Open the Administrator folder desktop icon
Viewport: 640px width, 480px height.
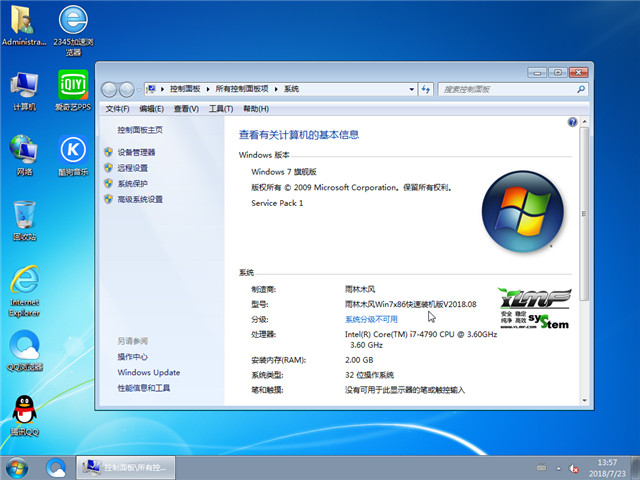click(23, 26)
